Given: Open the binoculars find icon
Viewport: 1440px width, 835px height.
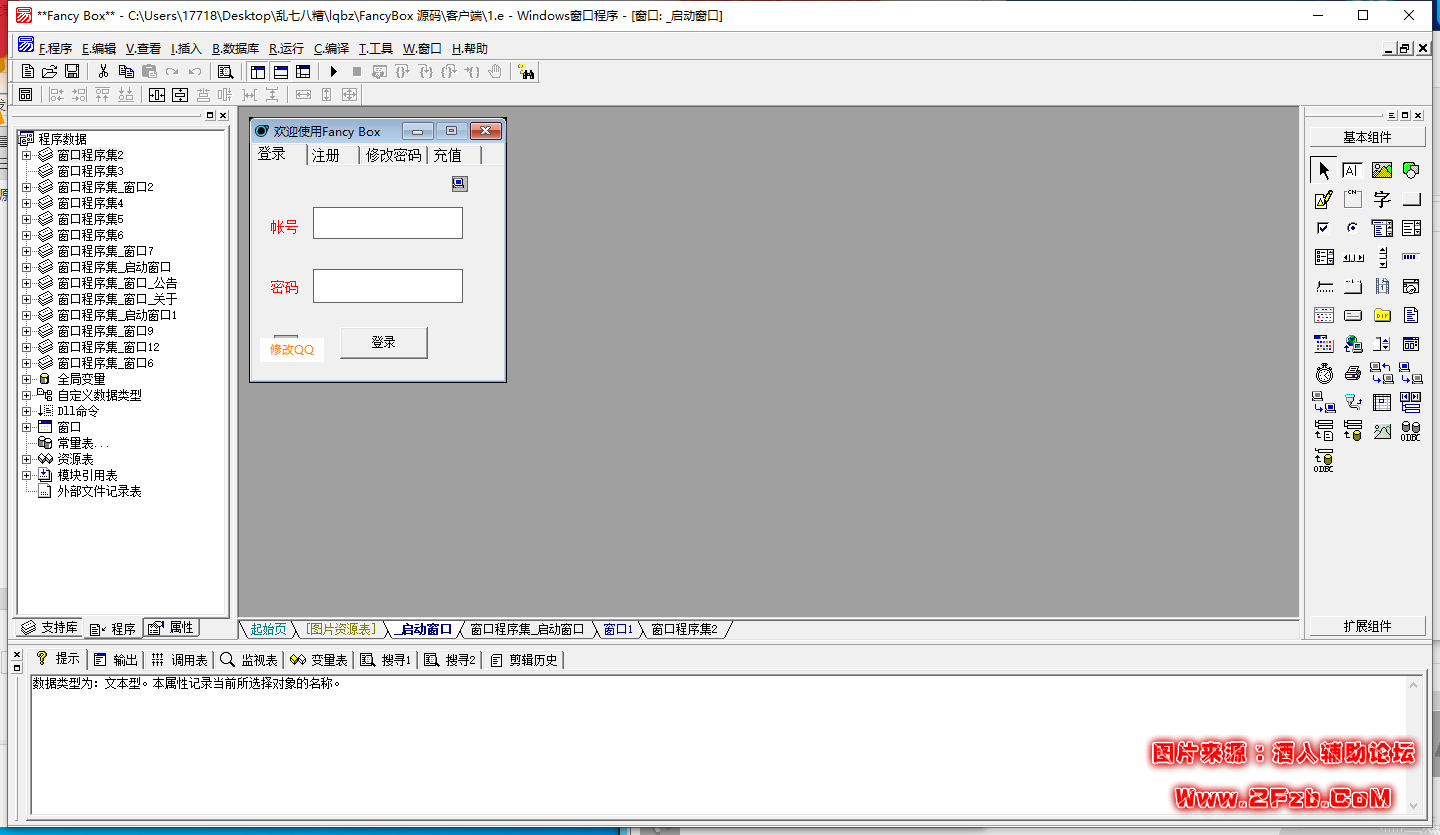Looking at the screenshot, I should pyautogui.click(x=526, y=71).
